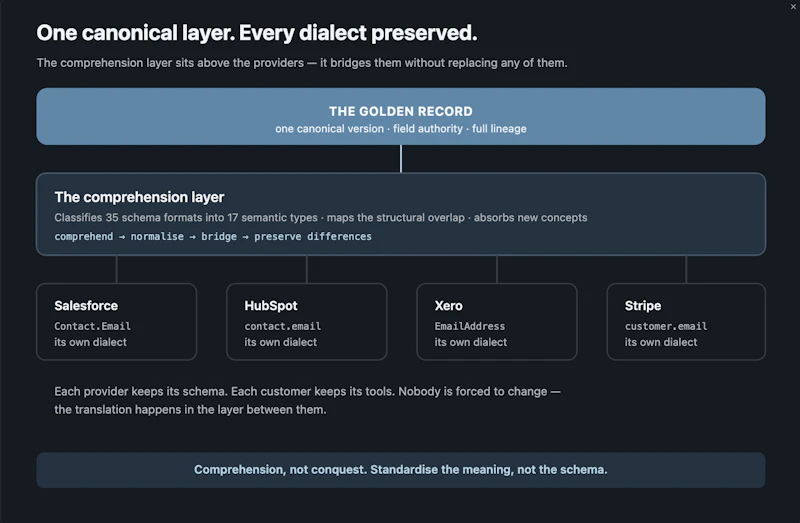This screenshot has width=800, height=523.
Task: Click 'EmailAddress' in the Xero card
Action: click(469, 326)
